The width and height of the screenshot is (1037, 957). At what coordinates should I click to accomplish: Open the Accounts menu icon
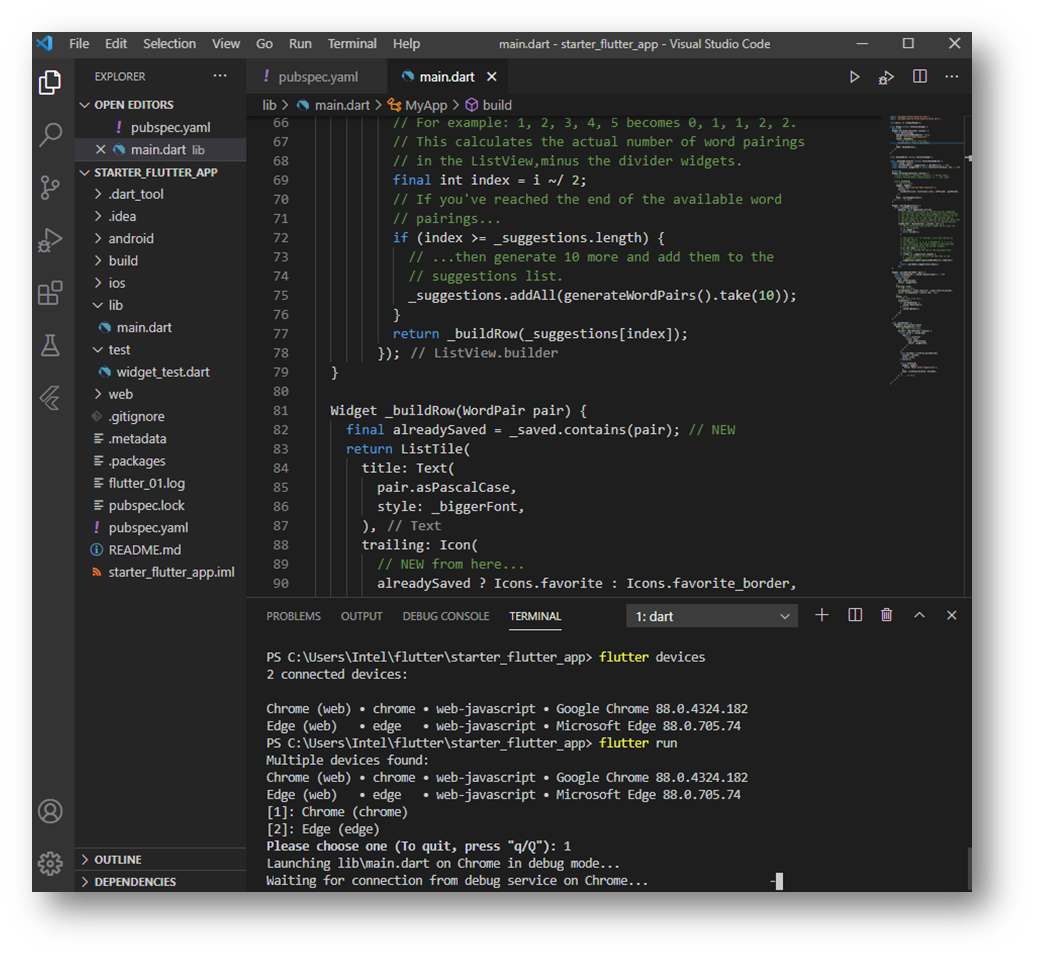tap(50, 811)
